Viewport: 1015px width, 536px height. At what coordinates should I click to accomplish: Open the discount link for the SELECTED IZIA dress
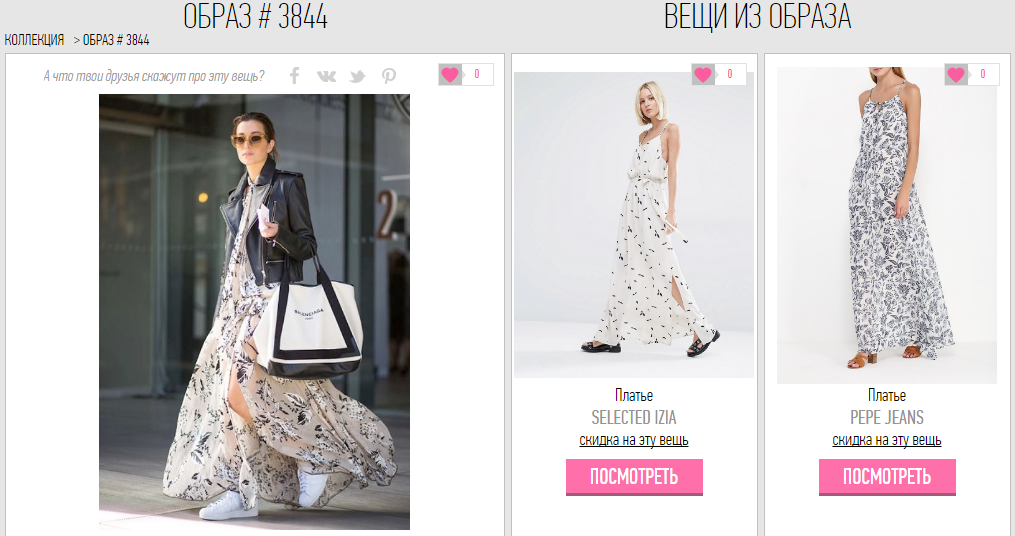(634, 440)
